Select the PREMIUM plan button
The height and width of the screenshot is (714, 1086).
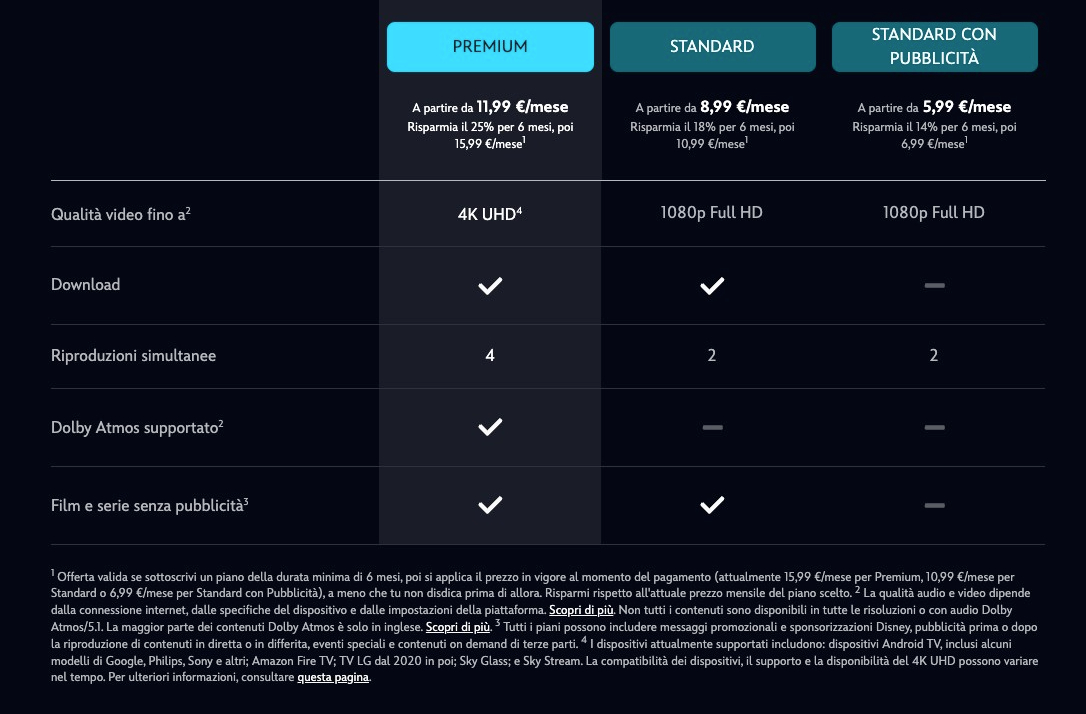coord(490,46)
